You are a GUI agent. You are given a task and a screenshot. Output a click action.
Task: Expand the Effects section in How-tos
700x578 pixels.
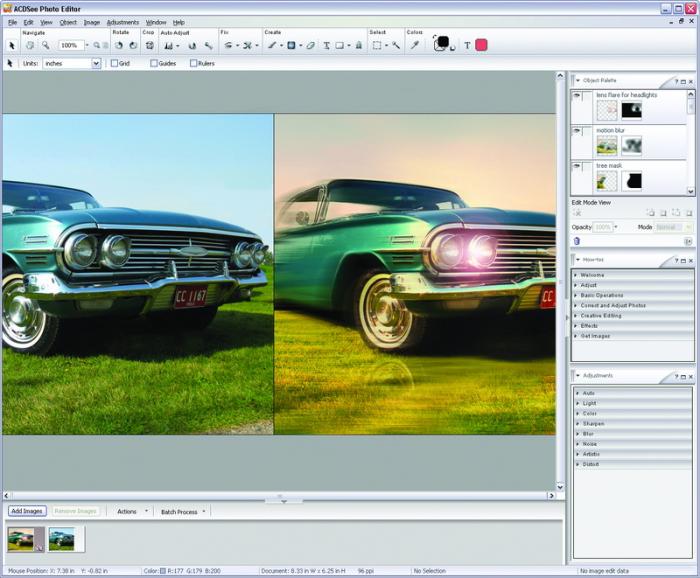pos(632,326)
